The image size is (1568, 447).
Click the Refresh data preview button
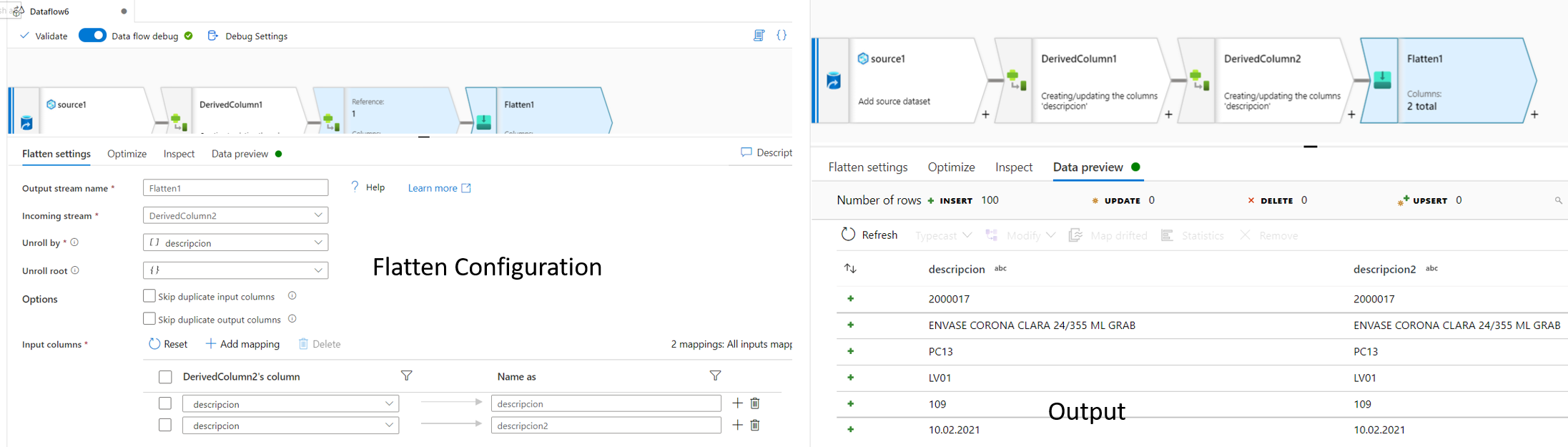[x=869, y=235]
